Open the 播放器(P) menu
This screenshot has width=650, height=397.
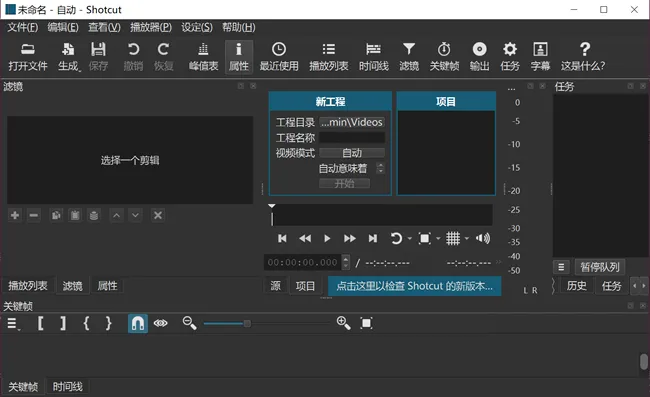(x=151, y=27)
